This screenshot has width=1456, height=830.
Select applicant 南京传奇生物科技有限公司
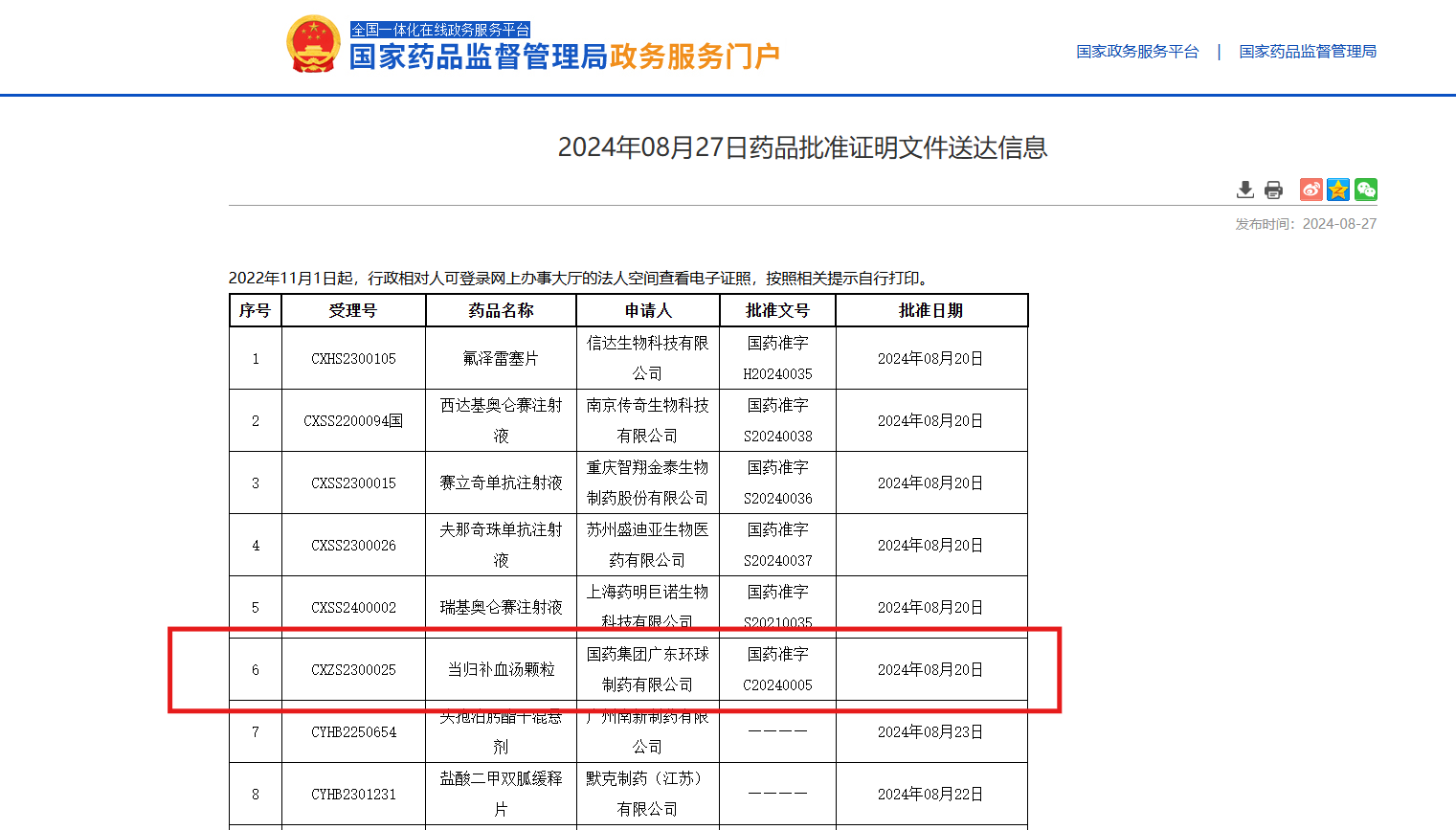tap(648, 420)
